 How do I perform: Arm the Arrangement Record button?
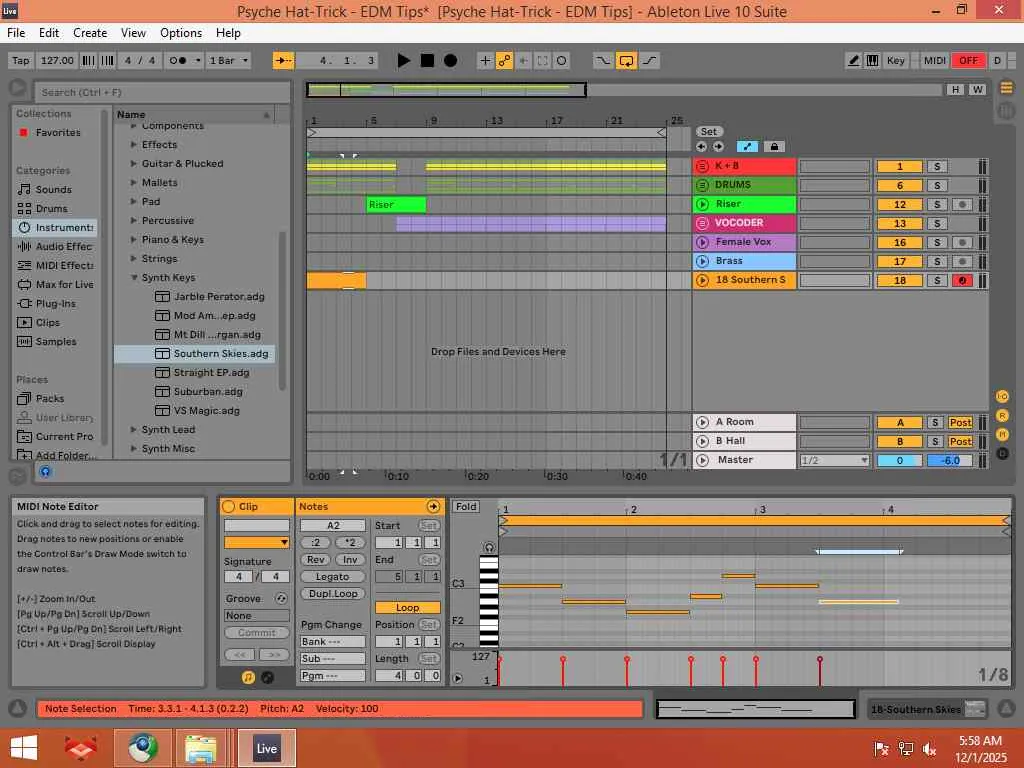(x=451, y=61)
